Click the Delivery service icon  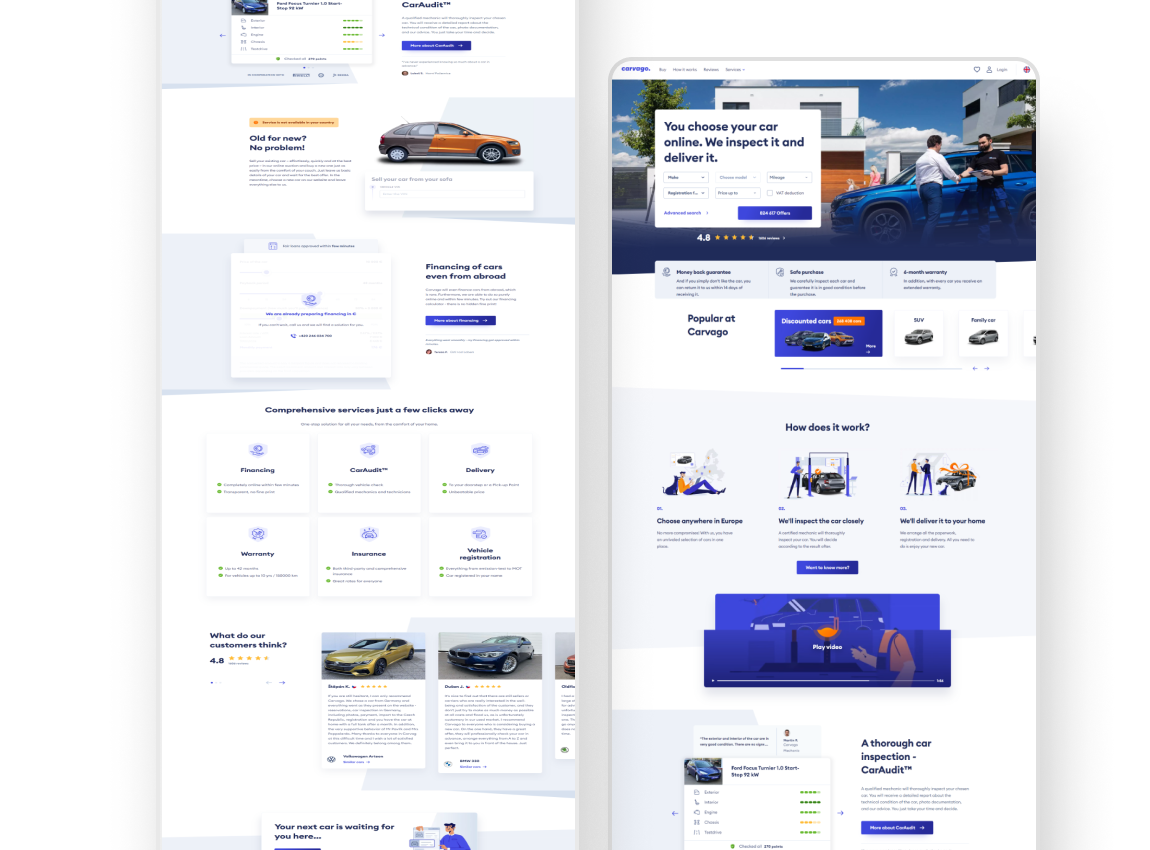click(x=480, y=450)
